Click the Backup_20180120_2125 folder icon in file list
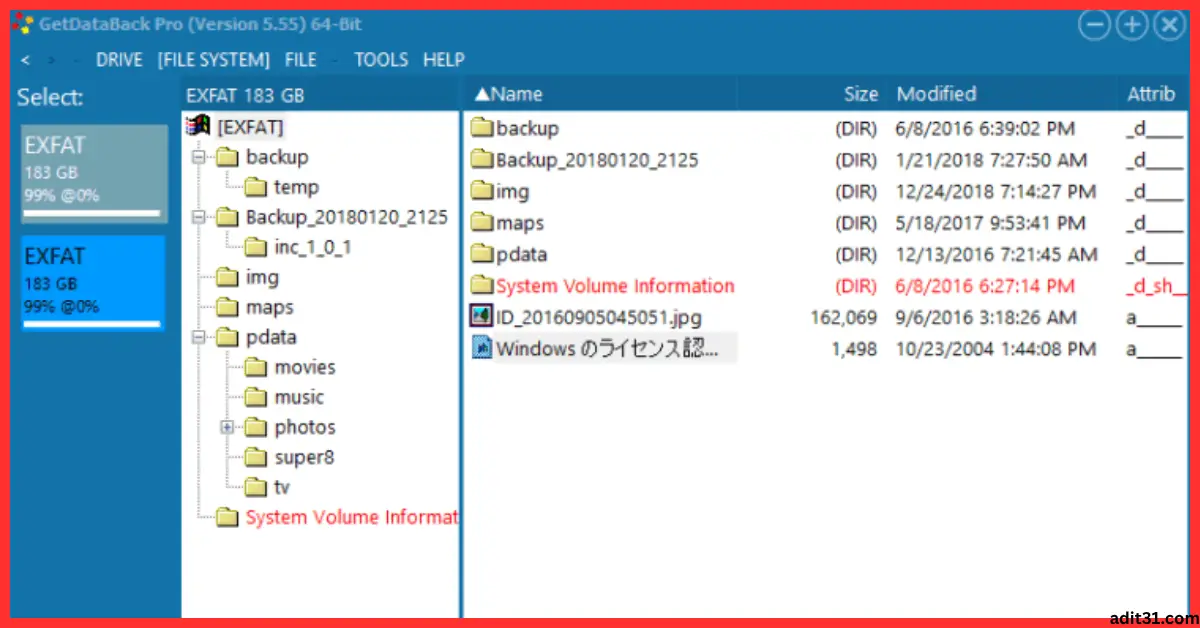 (x=482, y=160)
